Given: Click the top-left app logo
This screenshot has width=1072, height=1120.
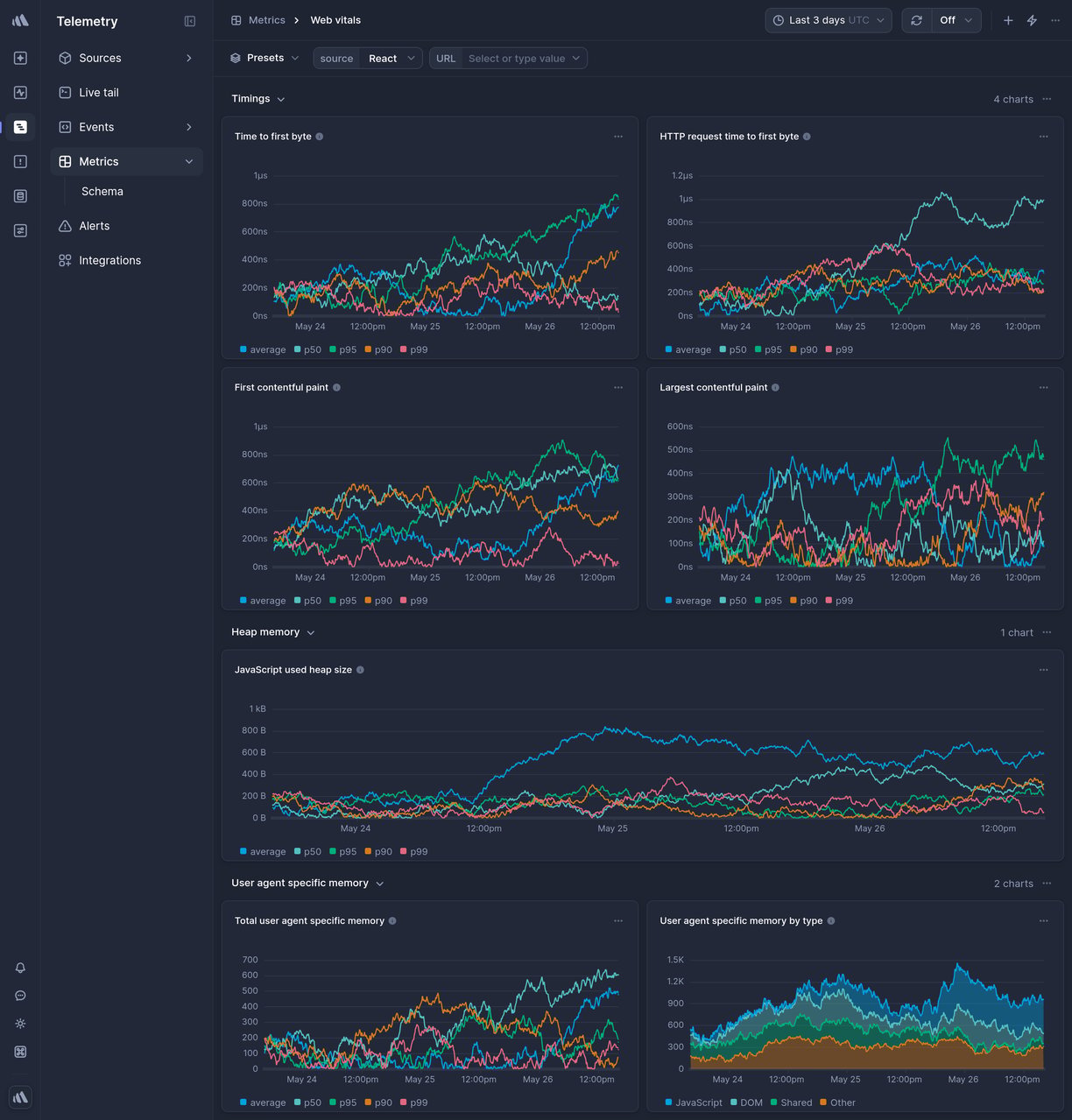Looking at the screenshot, I should 20,20.
